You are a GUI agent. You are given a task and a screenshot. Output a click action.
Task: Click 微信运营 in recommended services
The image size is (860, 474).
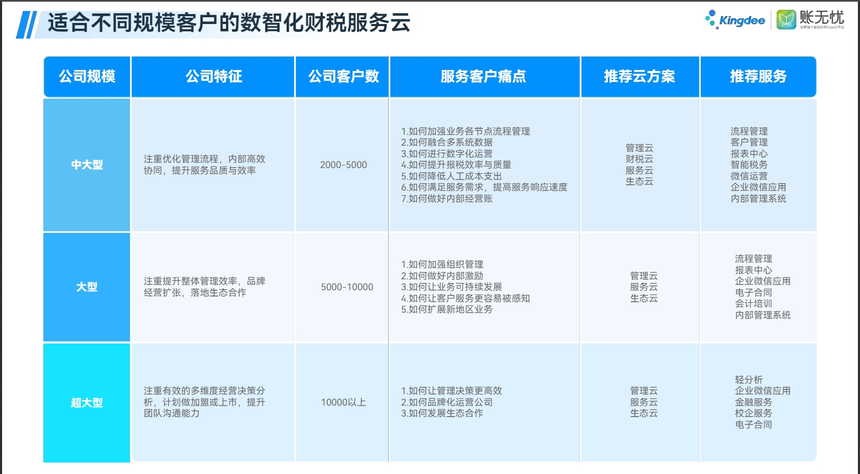coord(749,176)
